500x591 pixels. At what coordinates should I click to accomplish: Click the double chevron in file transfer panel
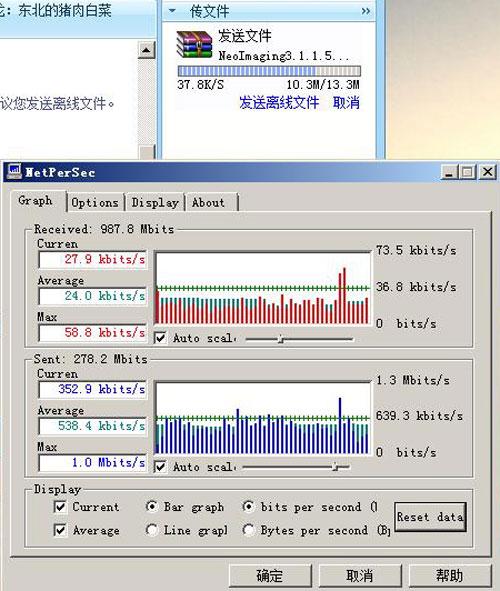tap(365, 11)
